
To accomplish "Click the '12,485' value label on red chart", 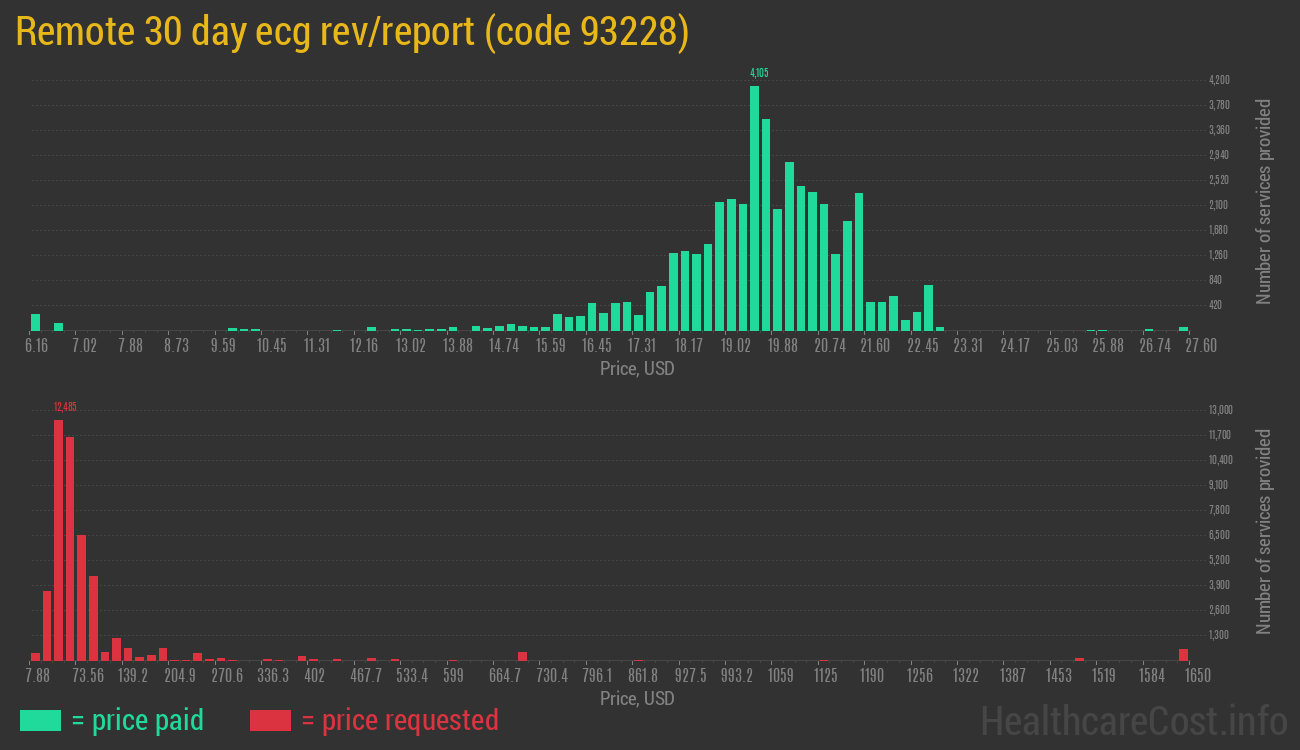I will click(x=67, y=406).
